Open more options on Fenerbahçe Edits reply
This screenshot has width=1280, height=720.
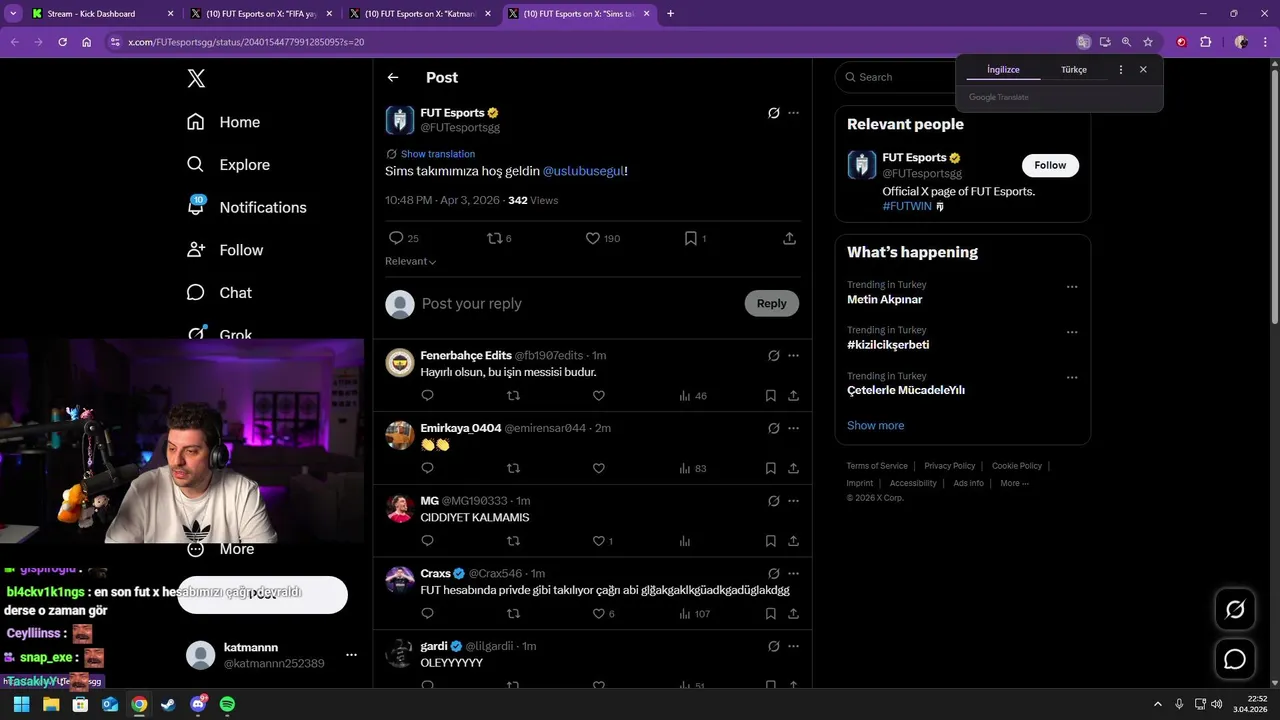[793, 355]
